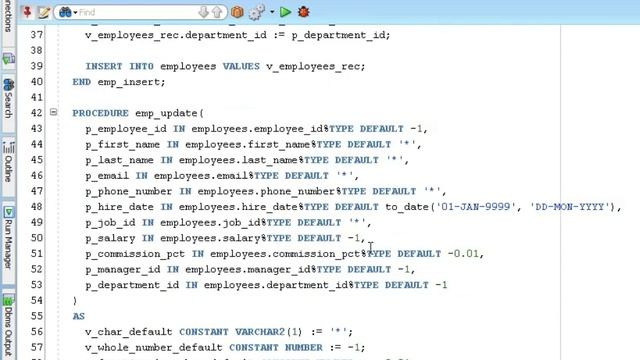
Task: Click emp_update procedure name
Action: click(166, 113)
